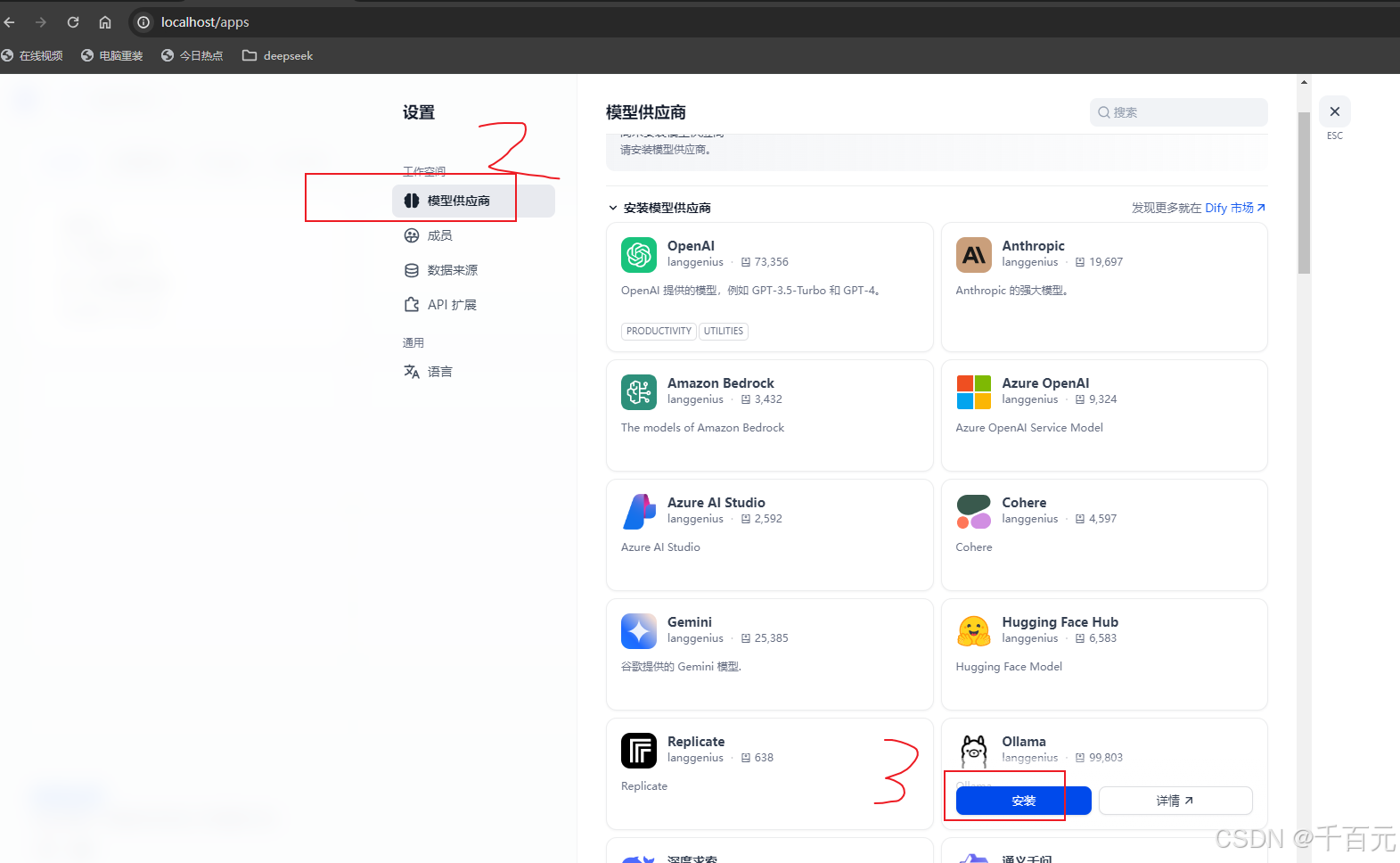This screenshot has width=1400, height=863.
Task: Click the UTILITIES tag on OpenAI card
Action: coord(724,331)
